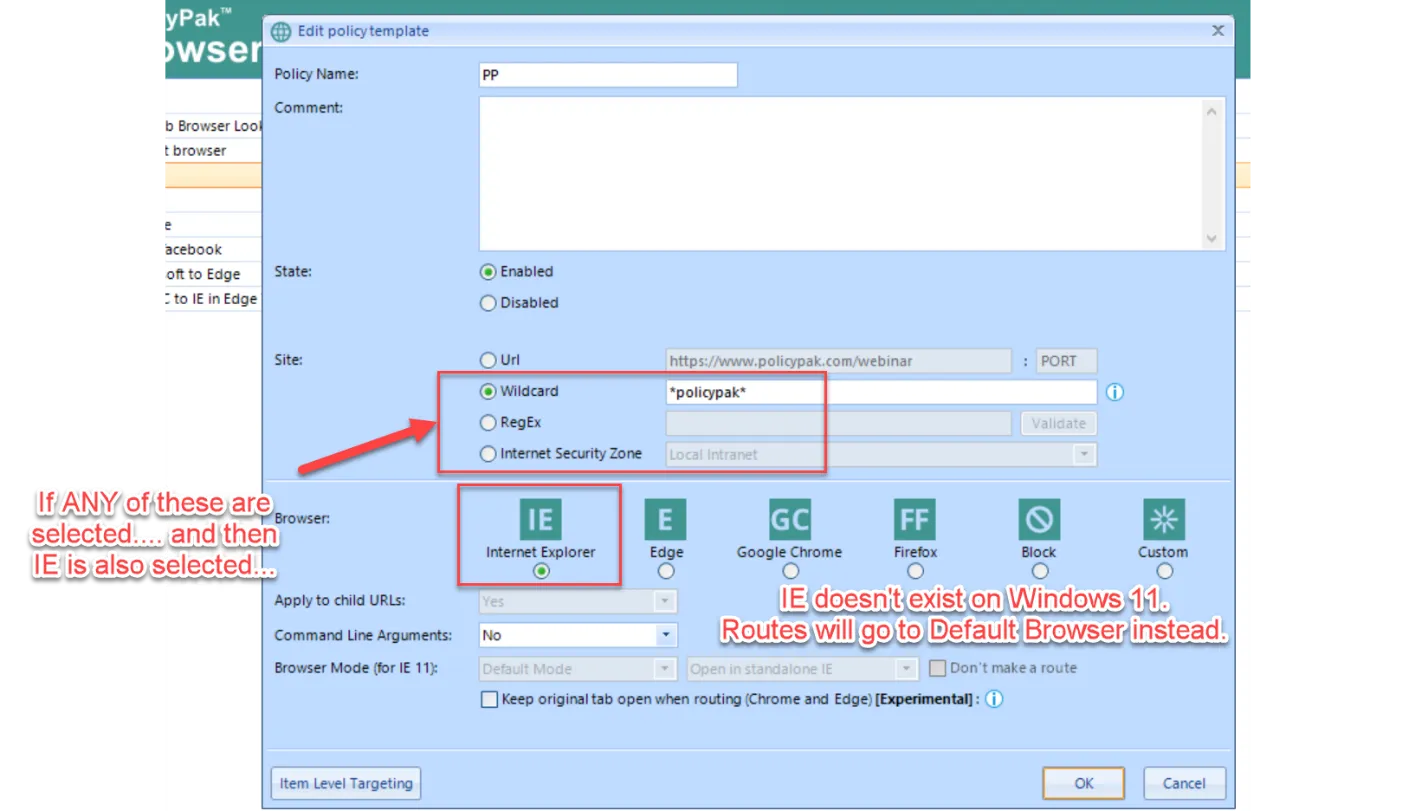This screenshot has width=1428, height=811.
Task: Click the info icon next to Experimental
Action: click(x=994, y=700)
